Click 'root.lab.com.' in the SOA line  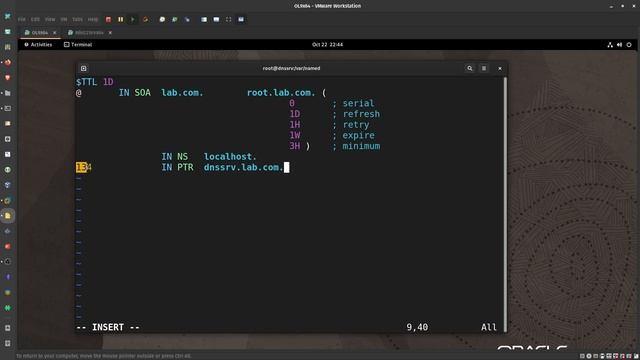pyautogui.click(x=281, y=93)
